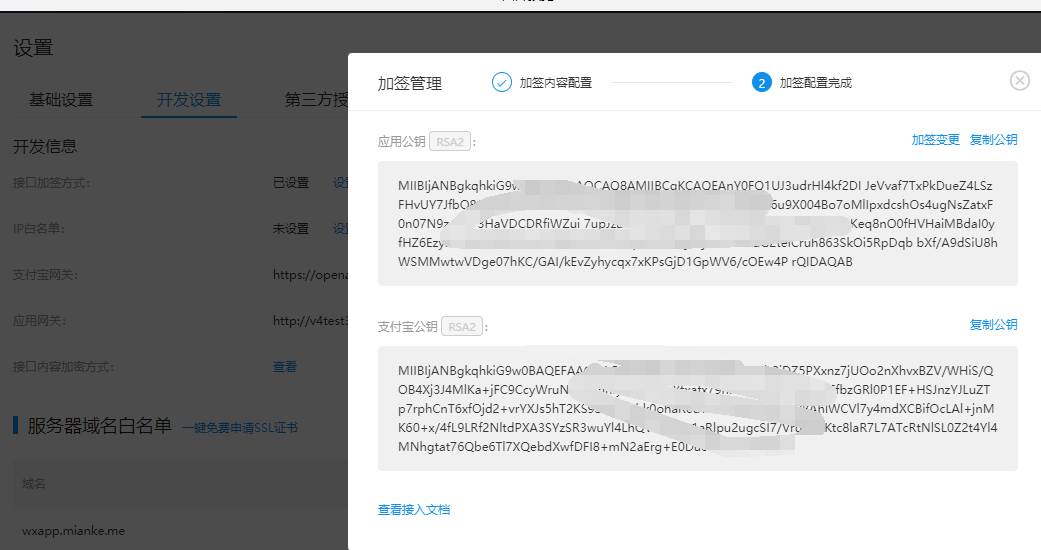Screen dimensions: 1041x550
Task: Click the 接口加签方式 label
Action: point(51,183)
